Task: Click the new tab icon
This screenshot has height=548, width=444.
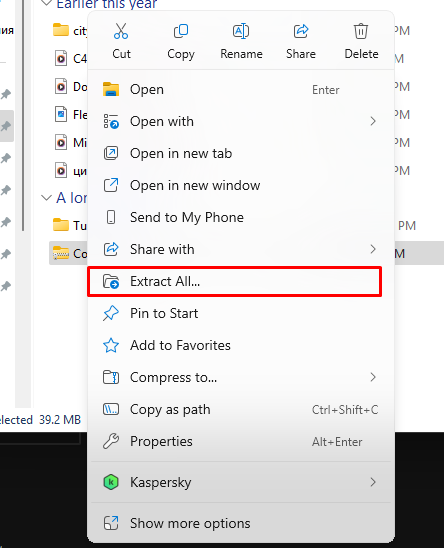Action: coord(111,153)
